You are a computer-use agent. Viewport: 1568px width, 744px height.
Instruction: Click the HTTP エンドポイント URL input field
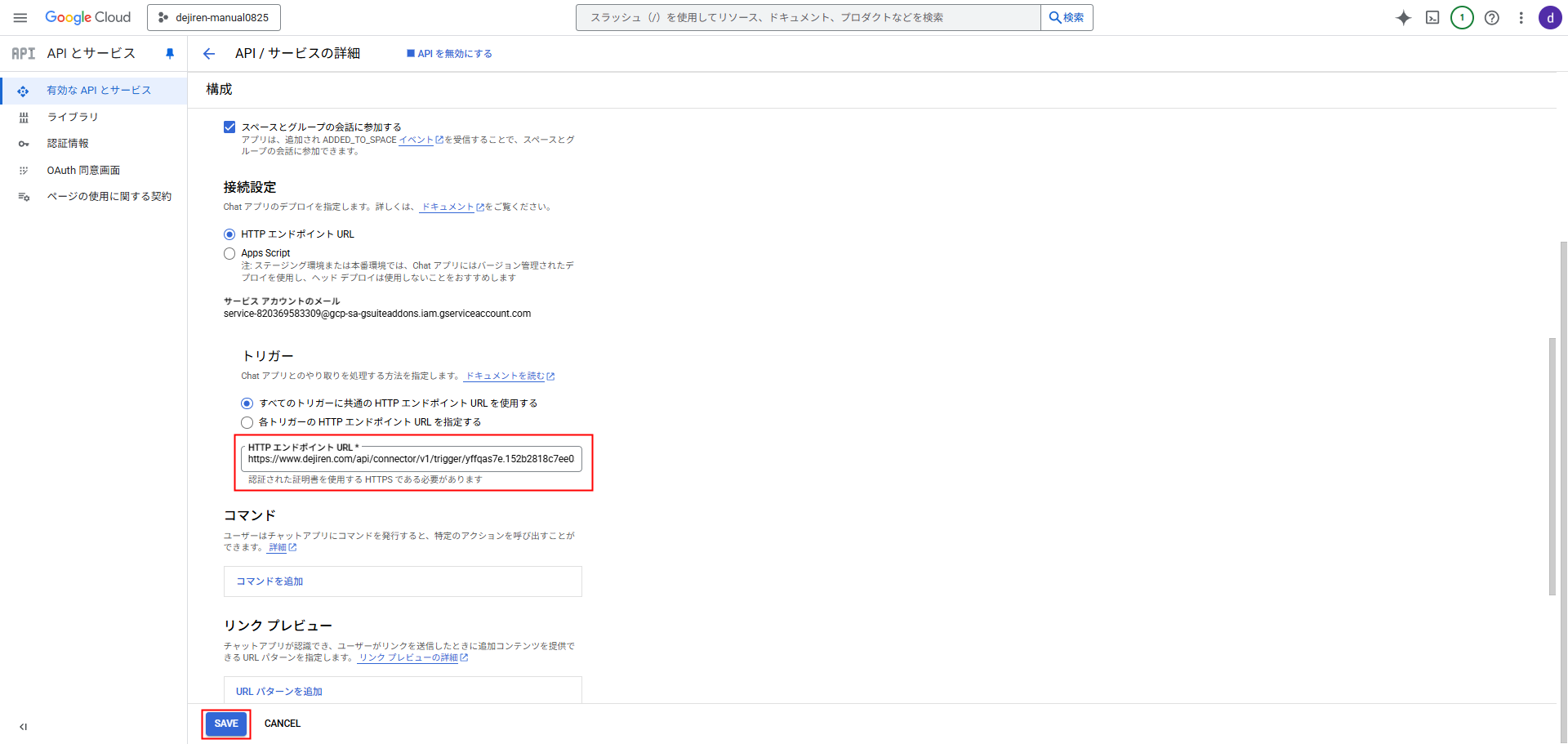pyautogui.click(x=411, y=459)
